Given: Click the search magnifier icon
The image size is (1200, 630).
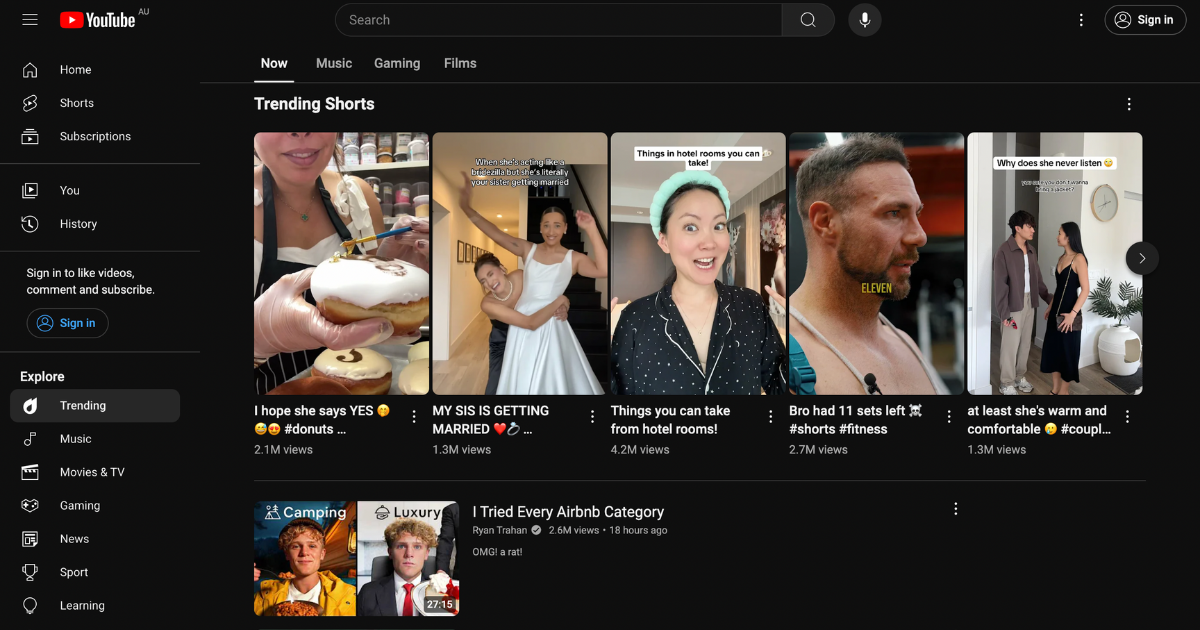Looking at the screenshot, I should (808, 19).
